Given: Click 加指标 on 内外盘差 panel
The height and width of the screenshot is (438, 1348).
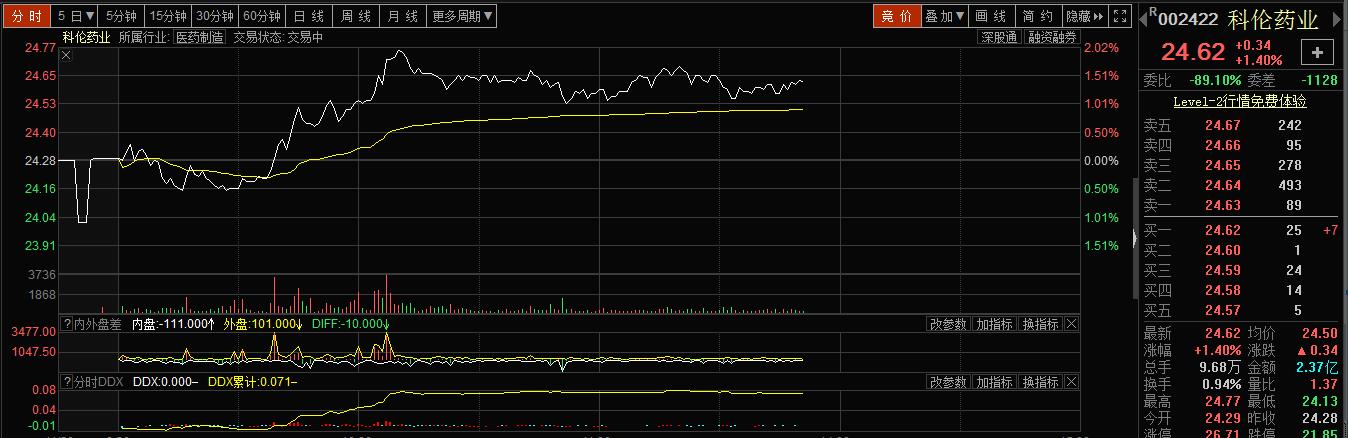Looking at the screenshot, I should (x=994, y=324).
